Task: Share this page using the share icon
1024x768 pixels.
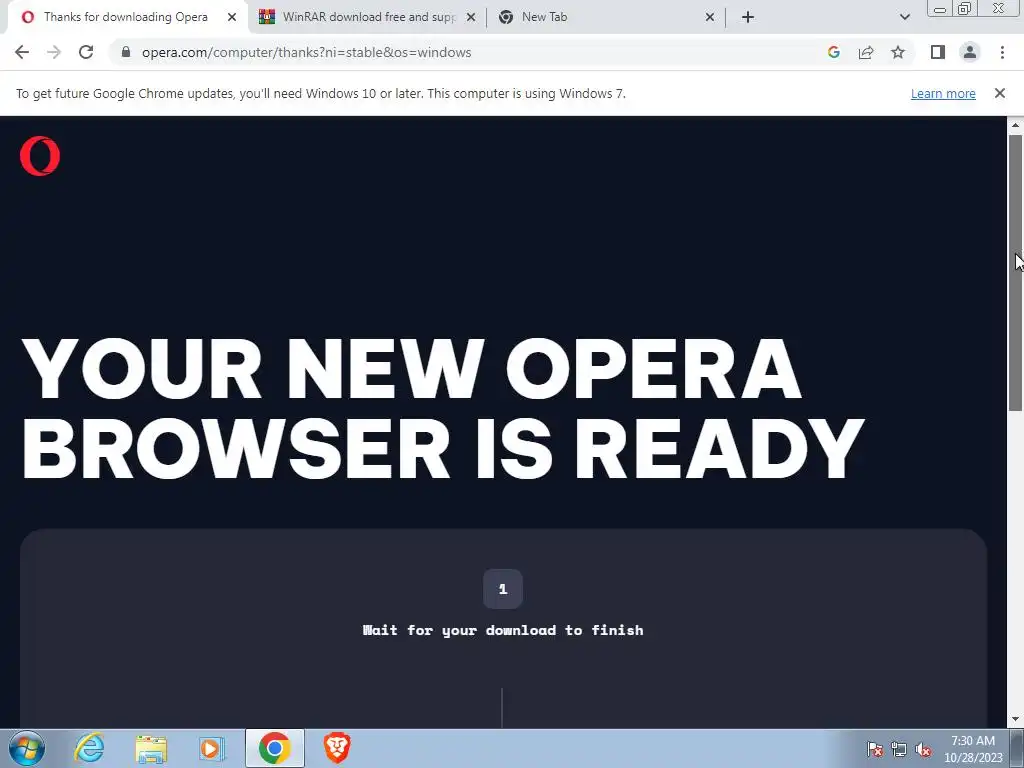Action: [866, 52]
